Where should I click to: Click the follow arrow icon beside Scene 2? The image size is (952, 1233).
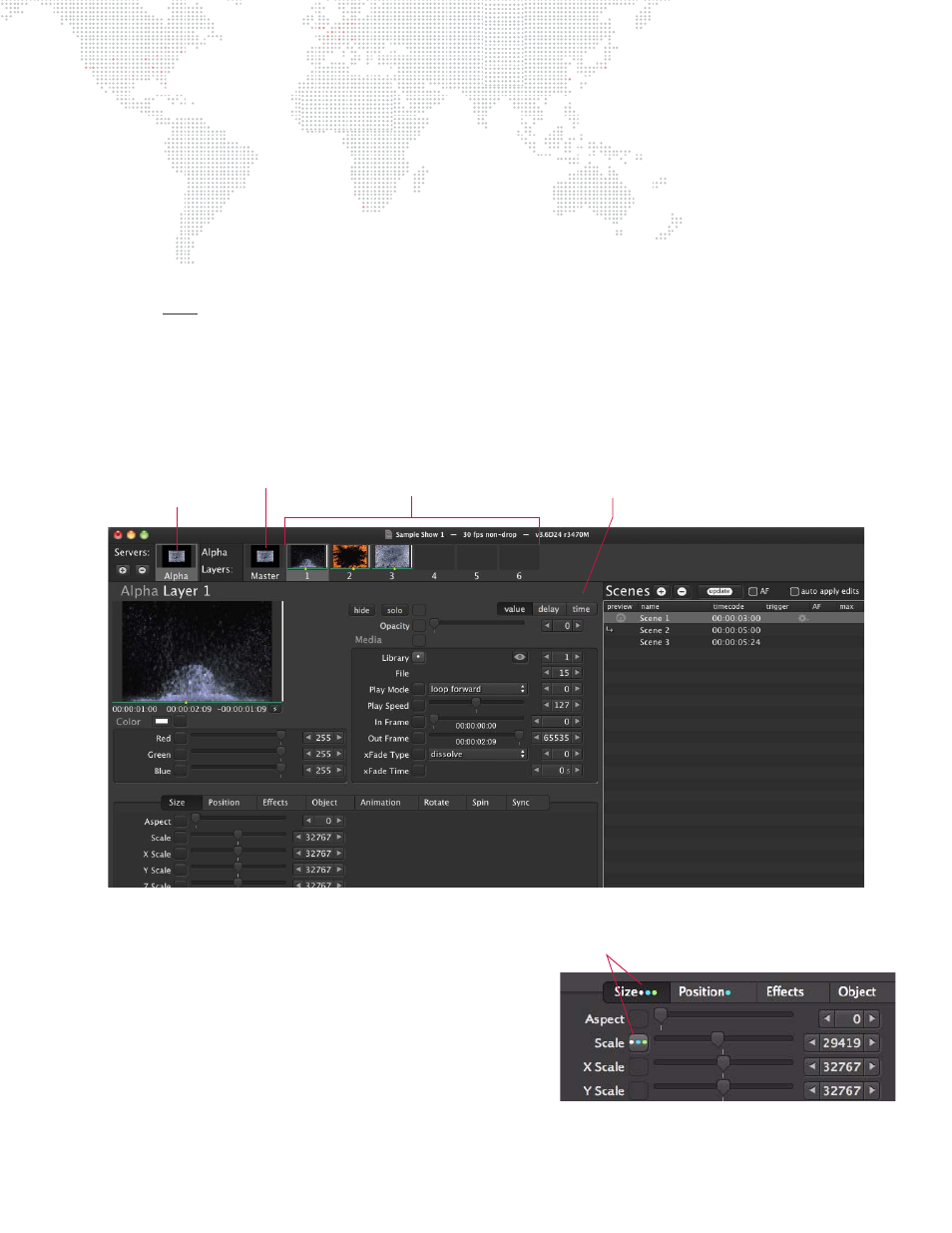610,630
